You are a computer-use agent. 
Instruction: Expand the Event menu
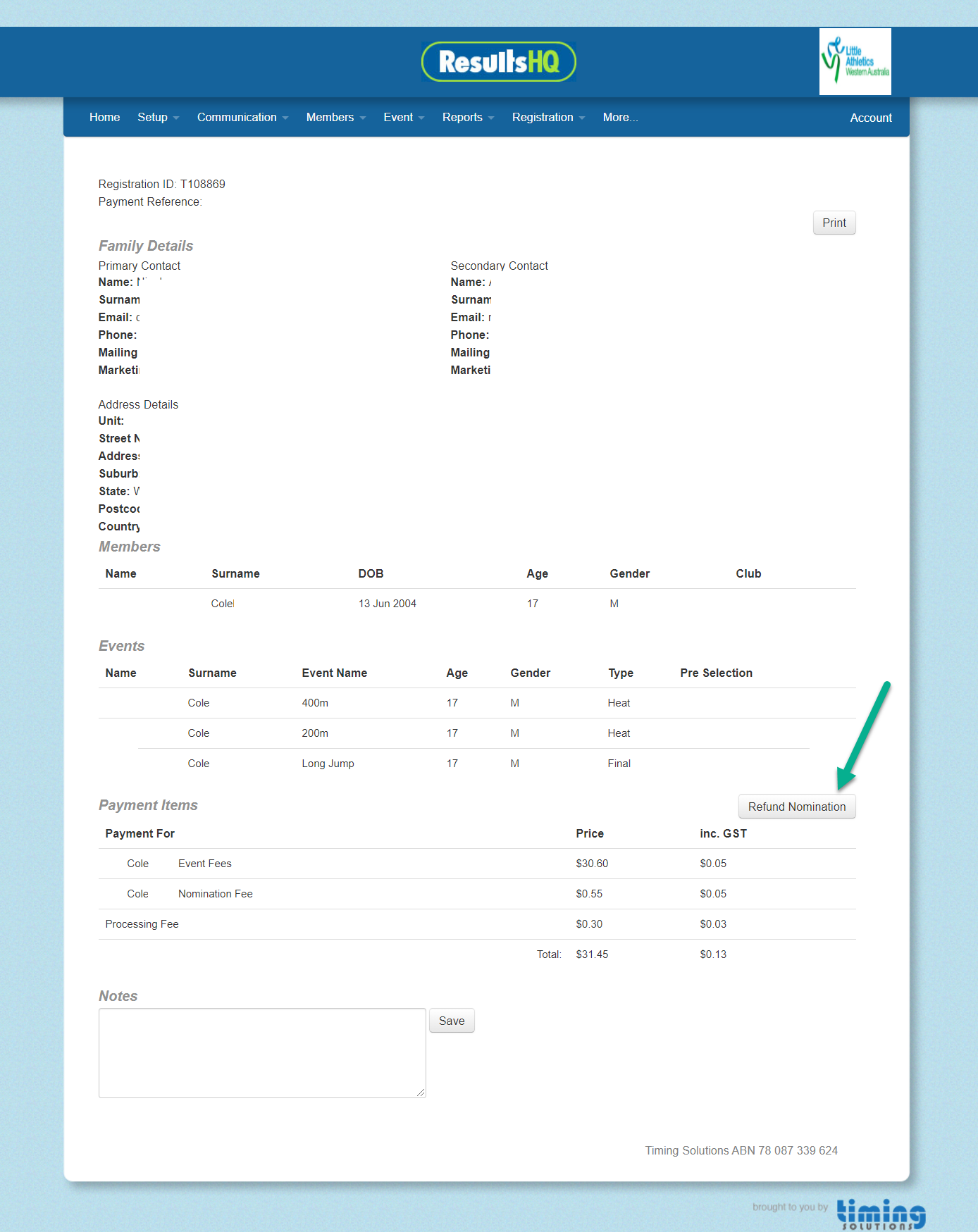(x=404, y=117)
